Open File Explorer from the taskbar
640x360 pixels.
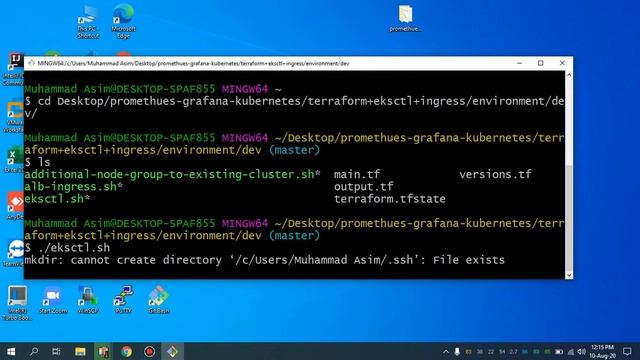[80, 351]
